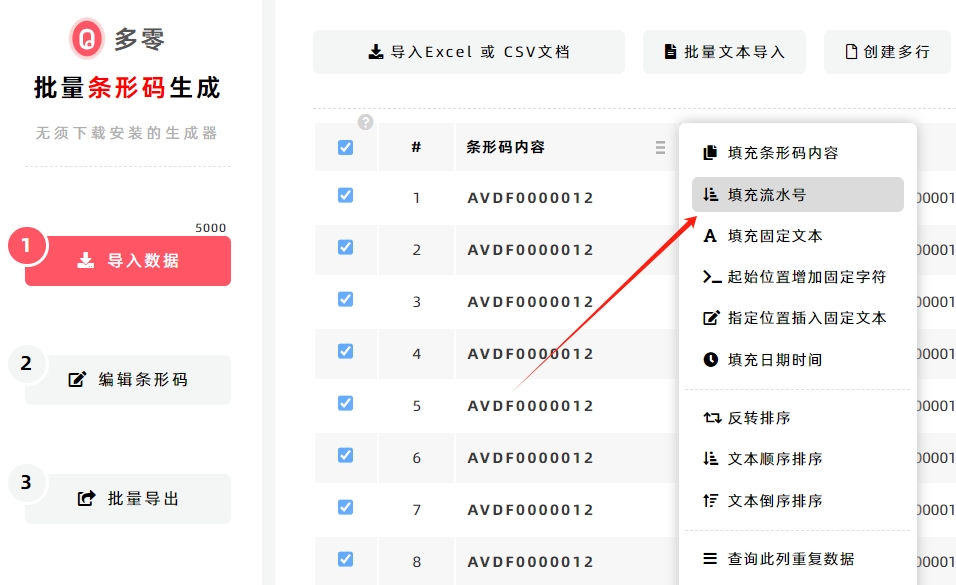
Task: Click the 5000 count label
Action: (210, 228)
